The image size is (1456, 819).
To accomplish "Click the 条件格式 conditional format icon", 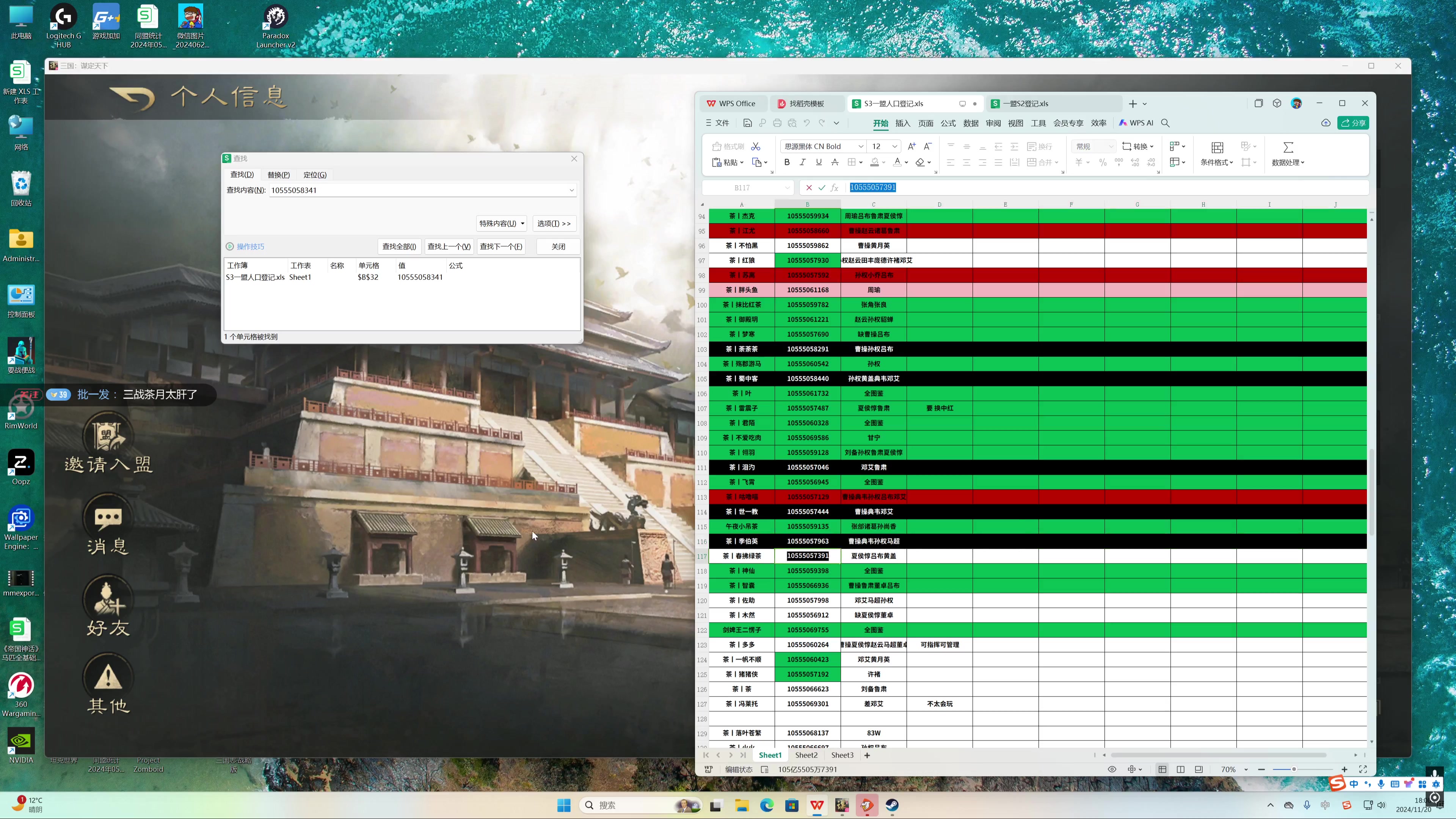I will point(1218,147).
